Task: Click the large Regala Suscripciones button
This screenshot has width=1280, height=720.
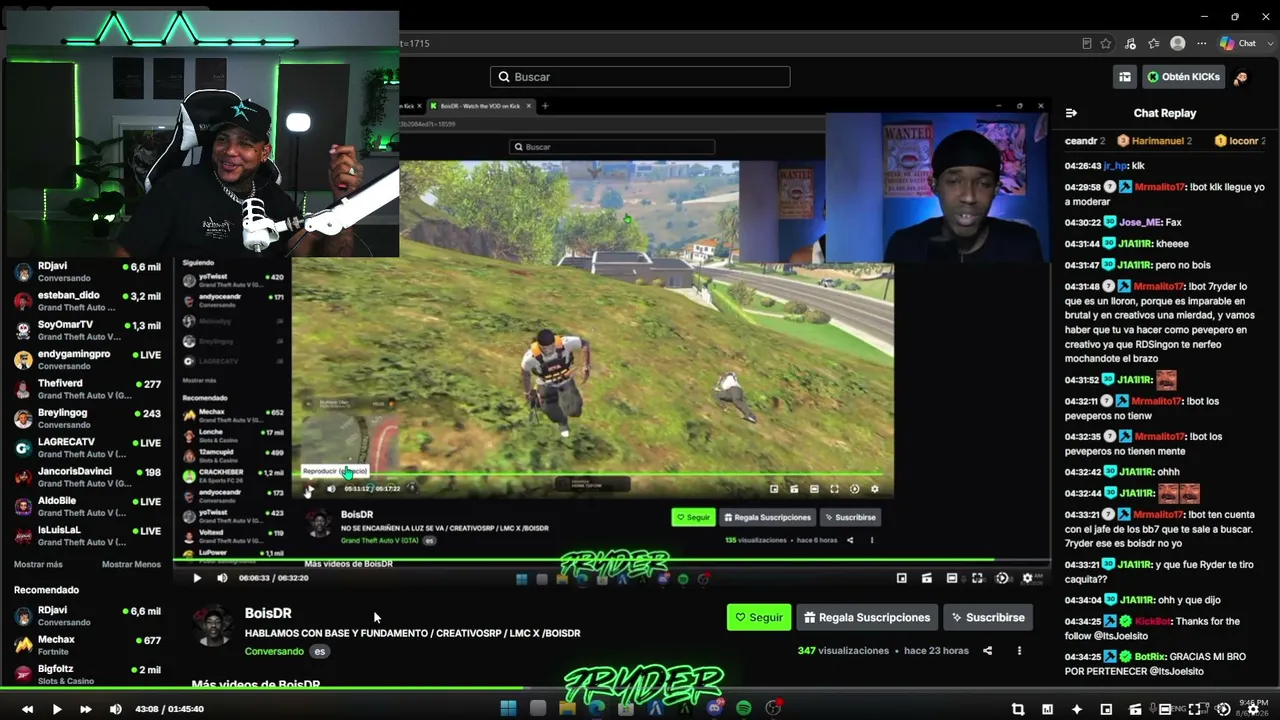Action: tap(867, 617)
